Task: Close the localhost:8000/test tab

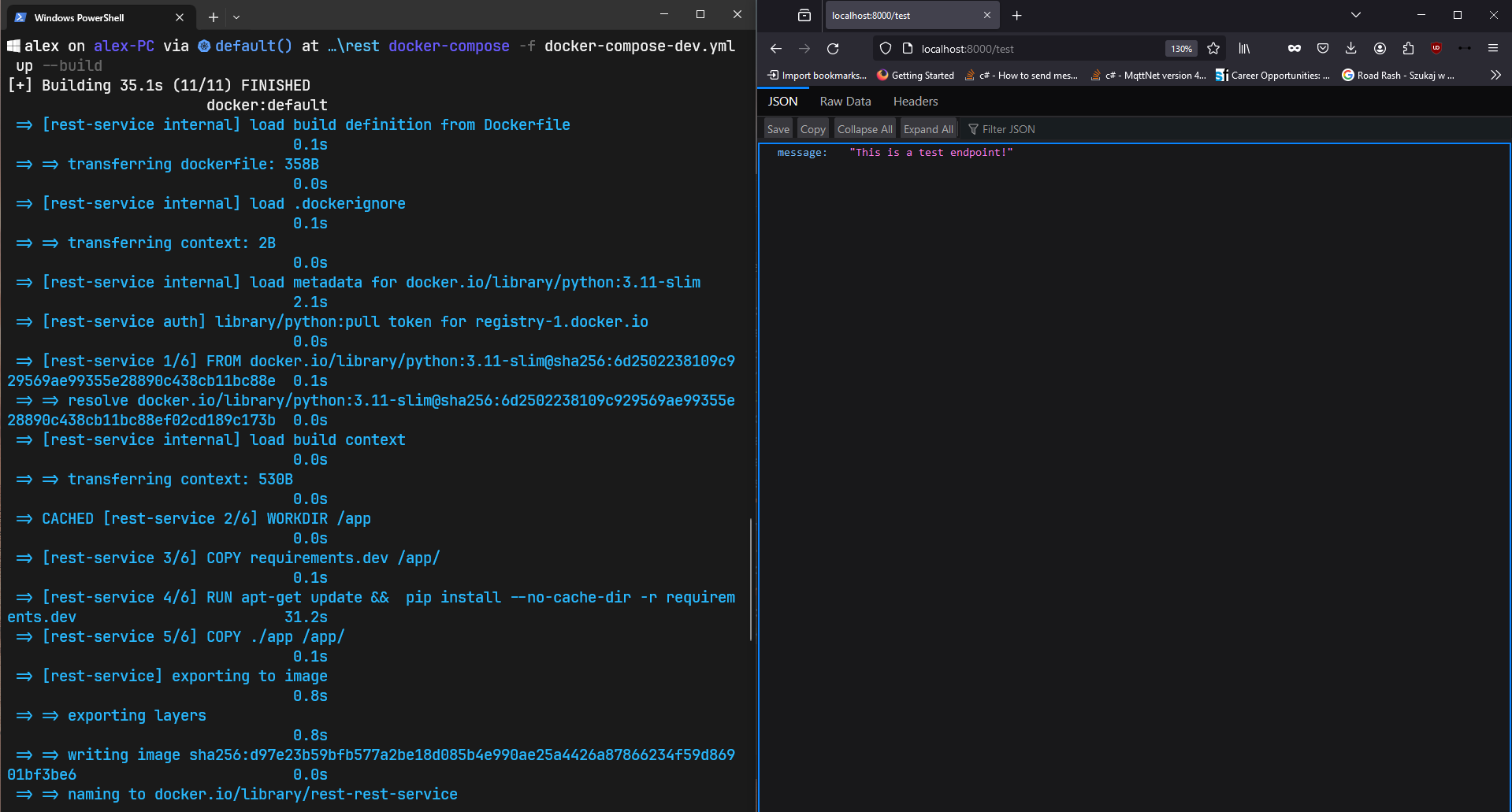Action: (987, 16)
